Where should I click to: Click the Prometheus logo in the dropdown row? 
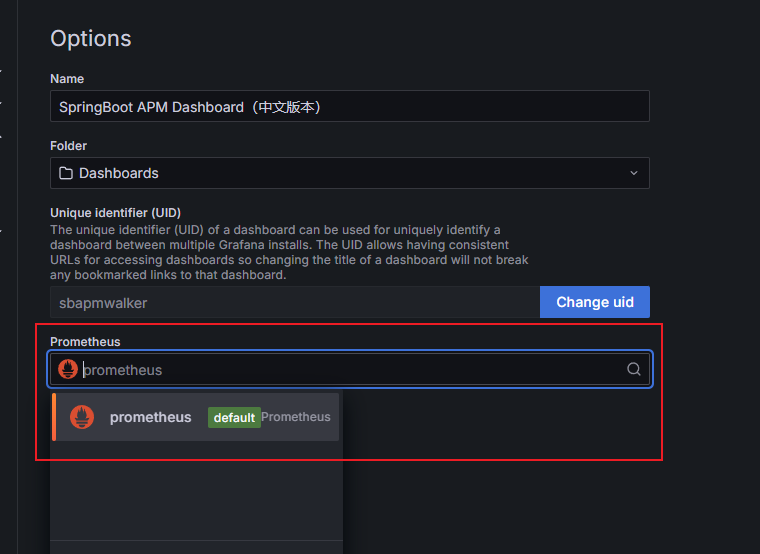click(82, 417)
